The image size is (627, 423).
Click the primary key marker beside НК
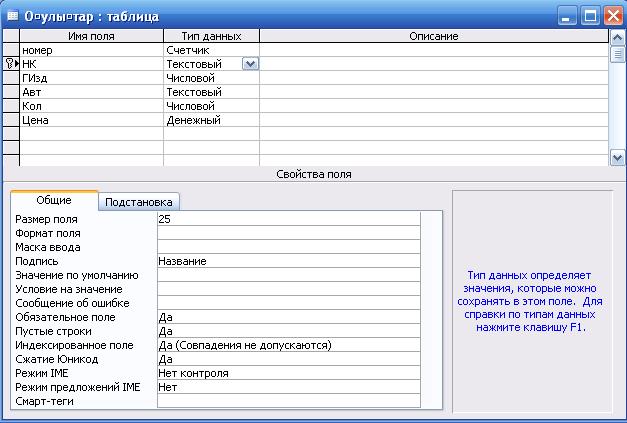point(10,63)
